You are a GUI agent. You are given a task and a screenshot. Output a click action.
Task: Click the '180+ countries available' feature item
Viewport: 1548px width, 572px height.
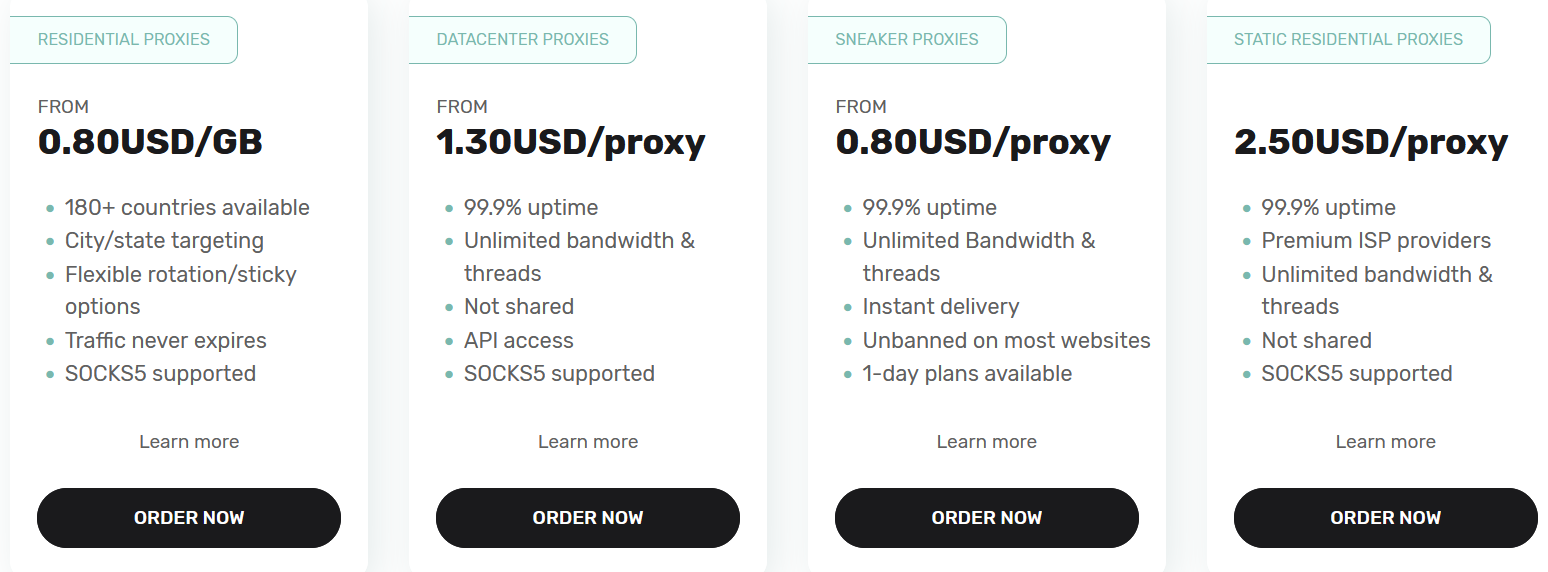point(187,208)
